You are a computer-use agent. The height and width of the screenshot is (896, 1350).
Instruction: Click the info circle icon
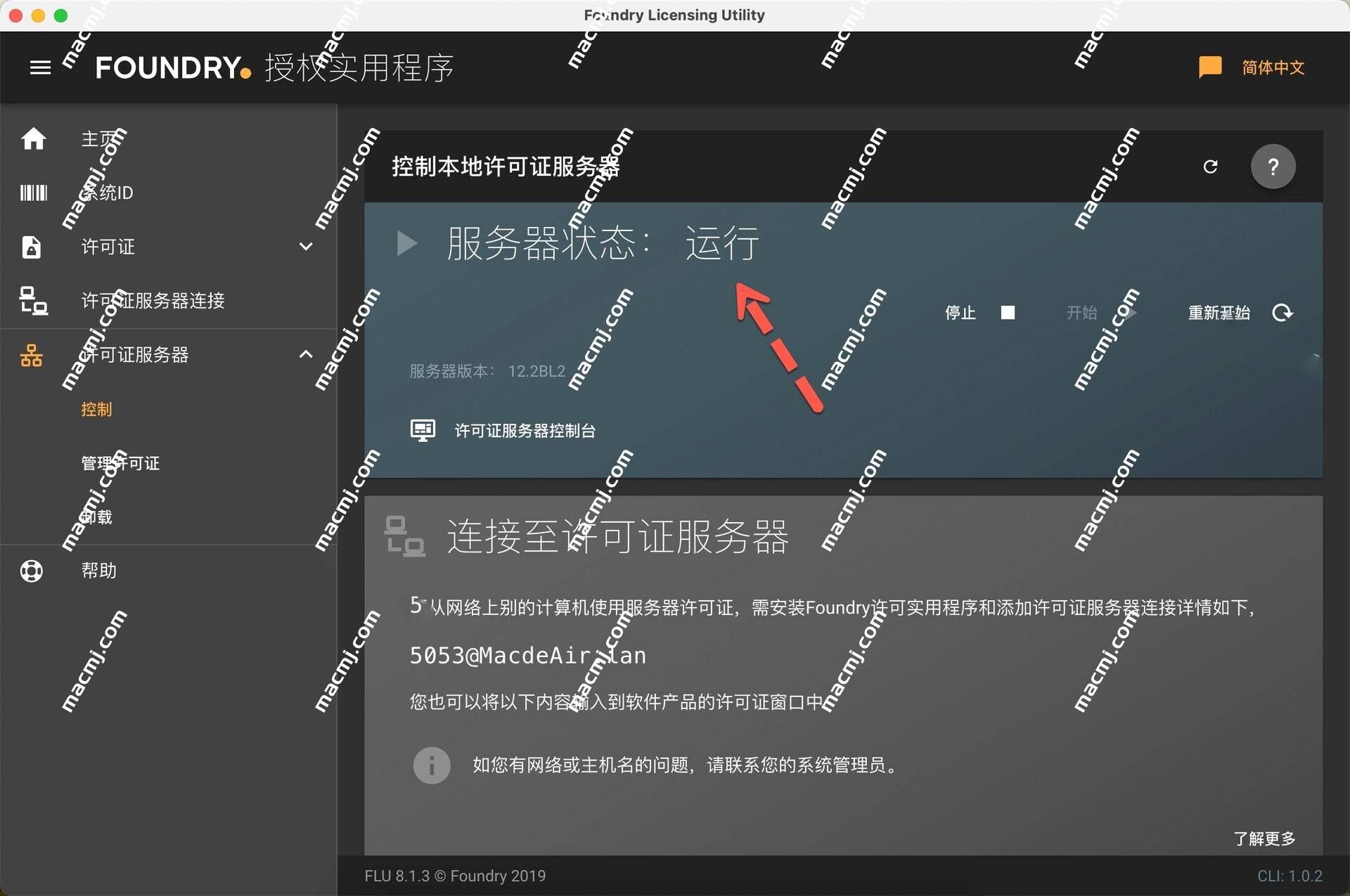[x=432, y=765]
